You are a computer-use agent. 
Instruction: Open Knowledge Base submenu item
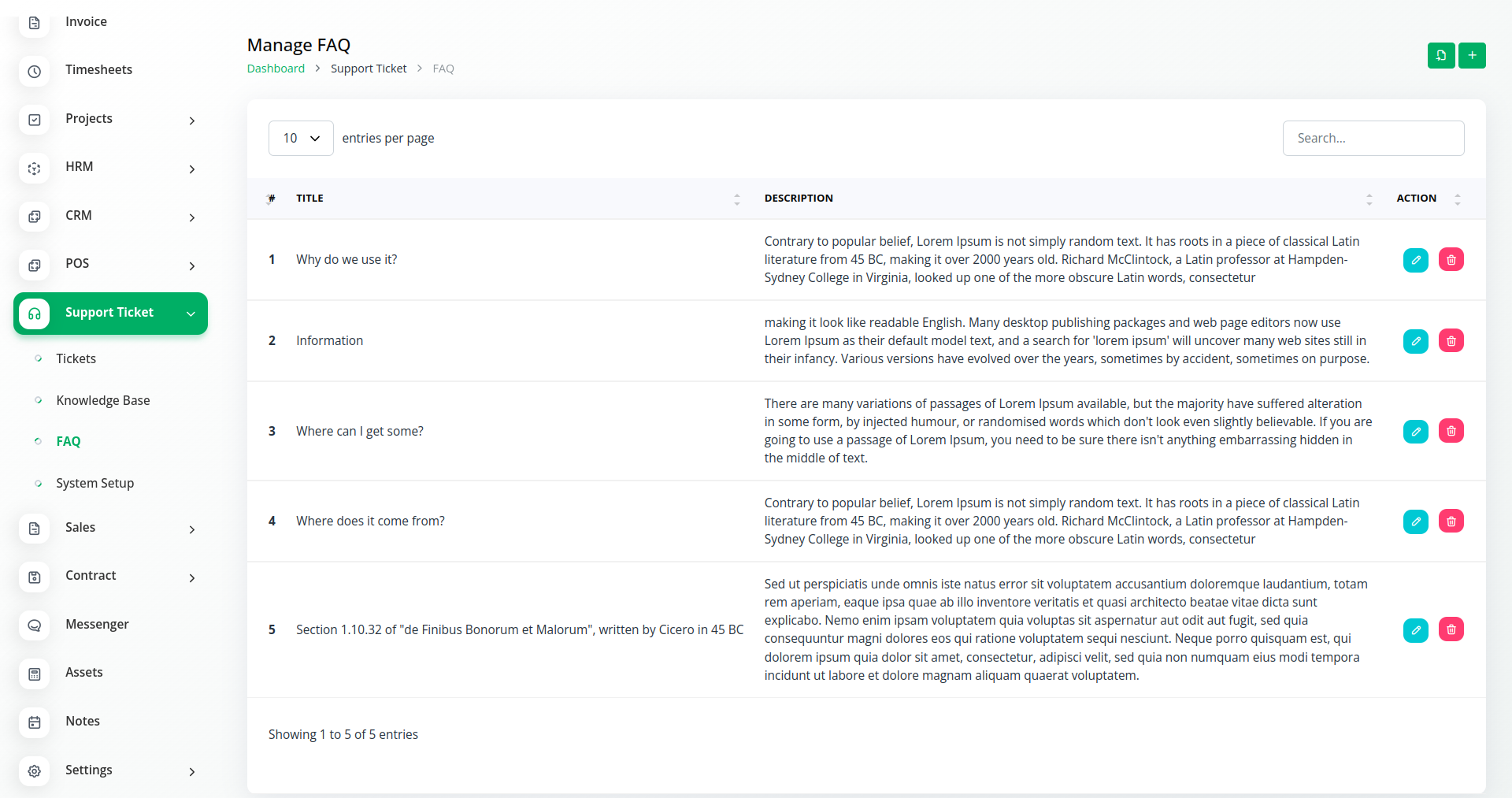(103, 401)
